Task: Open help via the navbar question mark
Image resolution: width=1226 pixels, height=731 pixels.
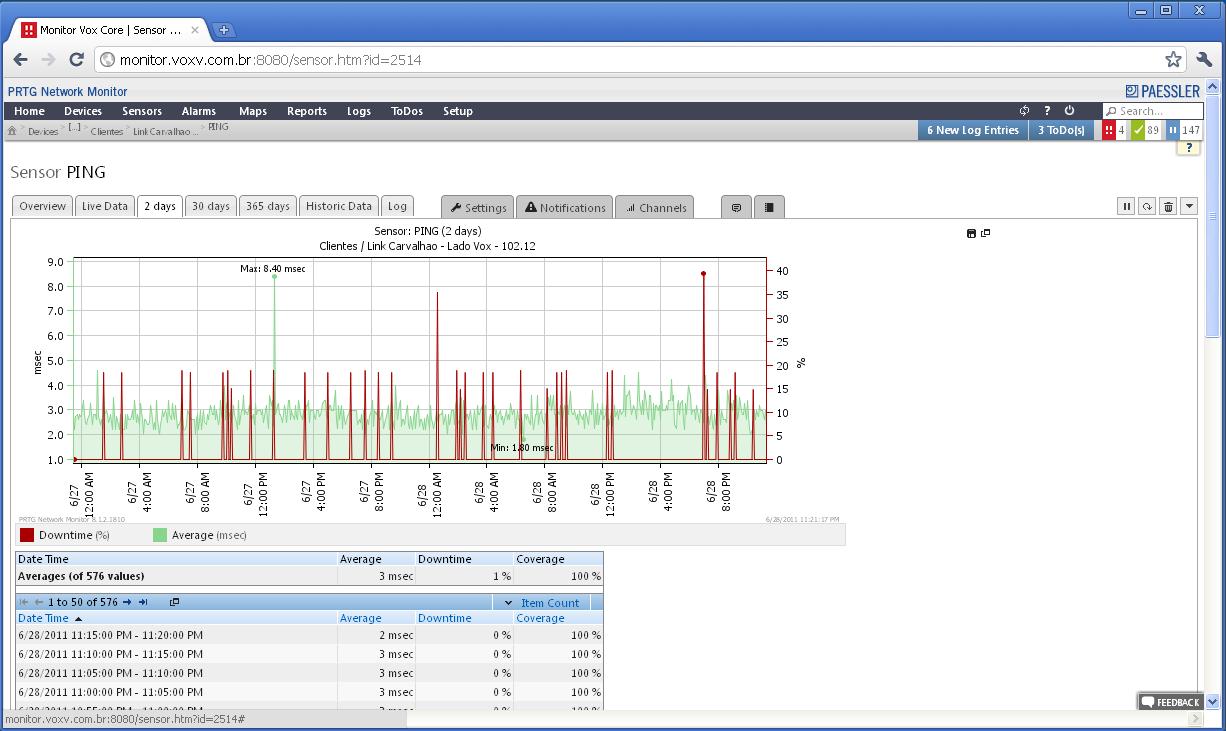Action: coord(1047,111)
